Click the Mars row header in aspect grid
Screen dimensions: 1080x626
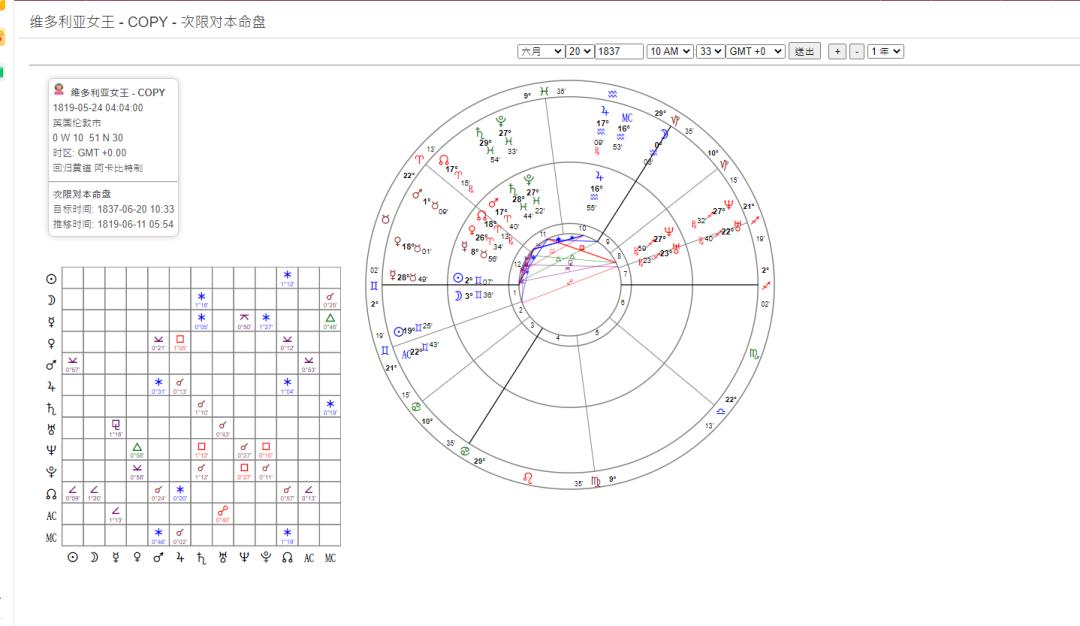pyautogui.click(x=51, y=365)
